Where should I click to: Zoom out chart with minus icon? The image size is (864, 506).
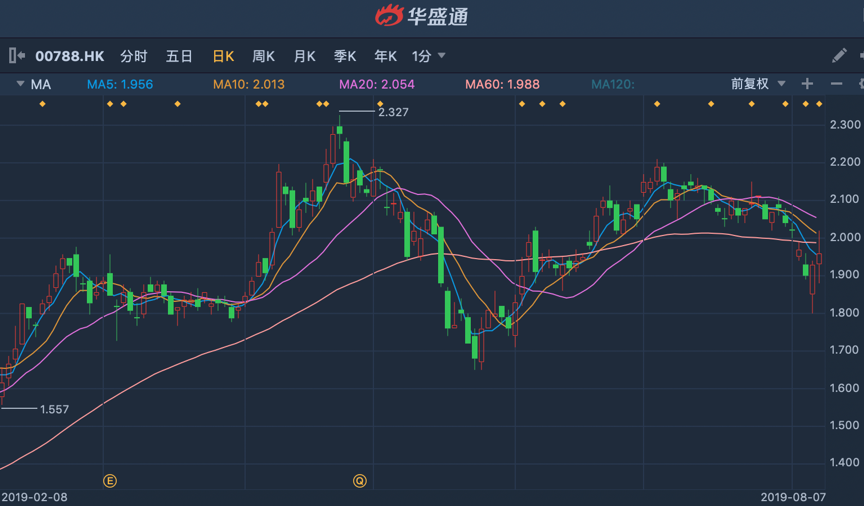tap(837, 84)
